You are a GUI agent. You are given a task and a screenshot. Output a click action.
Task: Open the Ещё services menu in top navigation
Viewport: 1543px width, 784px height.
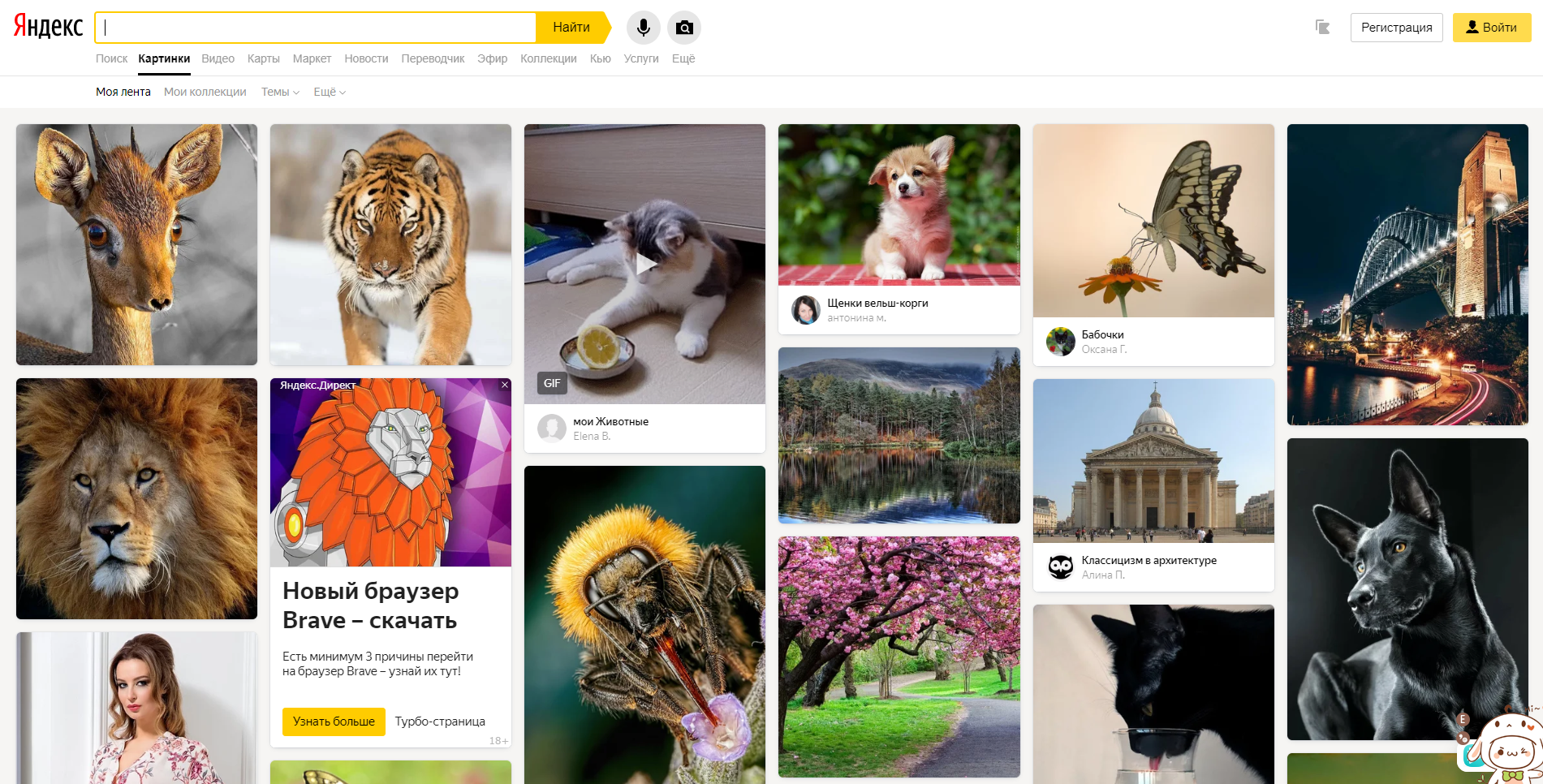tap(683, 58)
